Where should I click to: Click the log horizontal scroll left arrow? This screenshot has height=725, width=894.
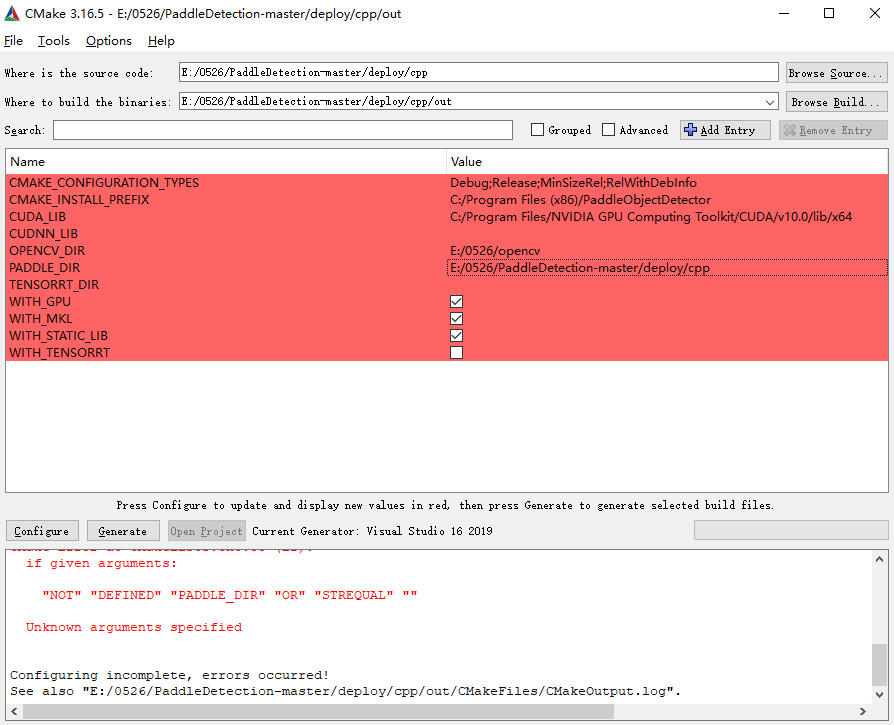(x=14, y=711)
